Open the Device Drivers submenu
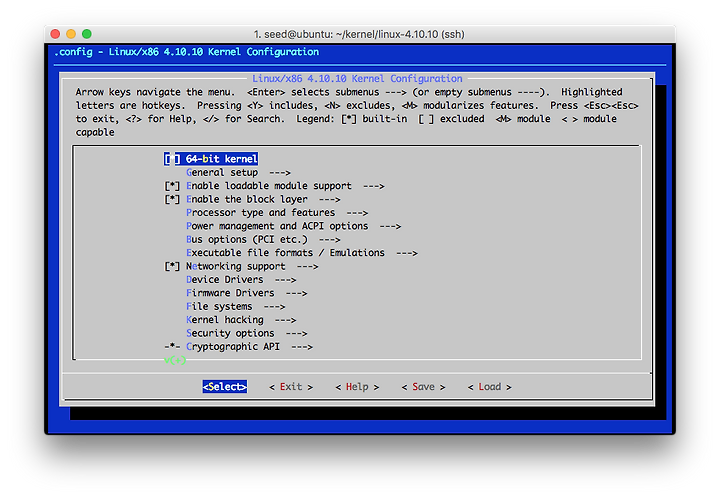Image resolution: width=720 pixels, height=498 pixels. pos(241,280)
